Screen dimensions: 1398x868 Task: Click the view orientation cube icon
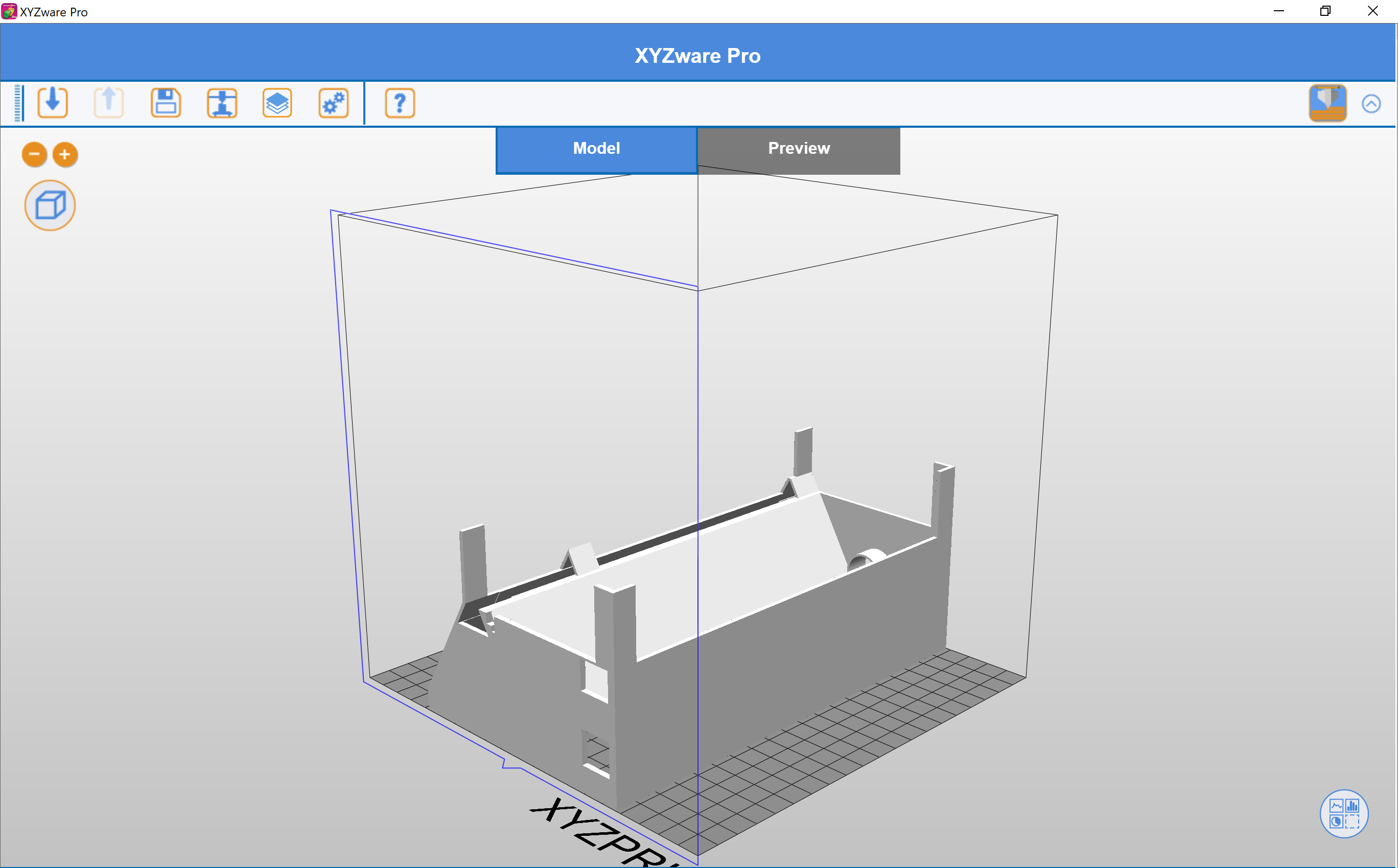50,205
